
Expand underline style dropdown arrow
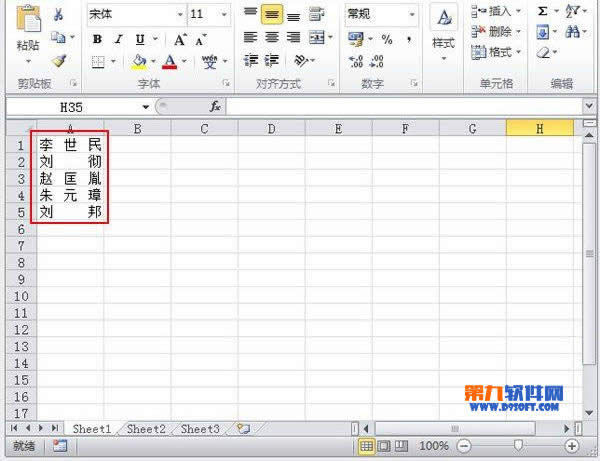[155, 39]
